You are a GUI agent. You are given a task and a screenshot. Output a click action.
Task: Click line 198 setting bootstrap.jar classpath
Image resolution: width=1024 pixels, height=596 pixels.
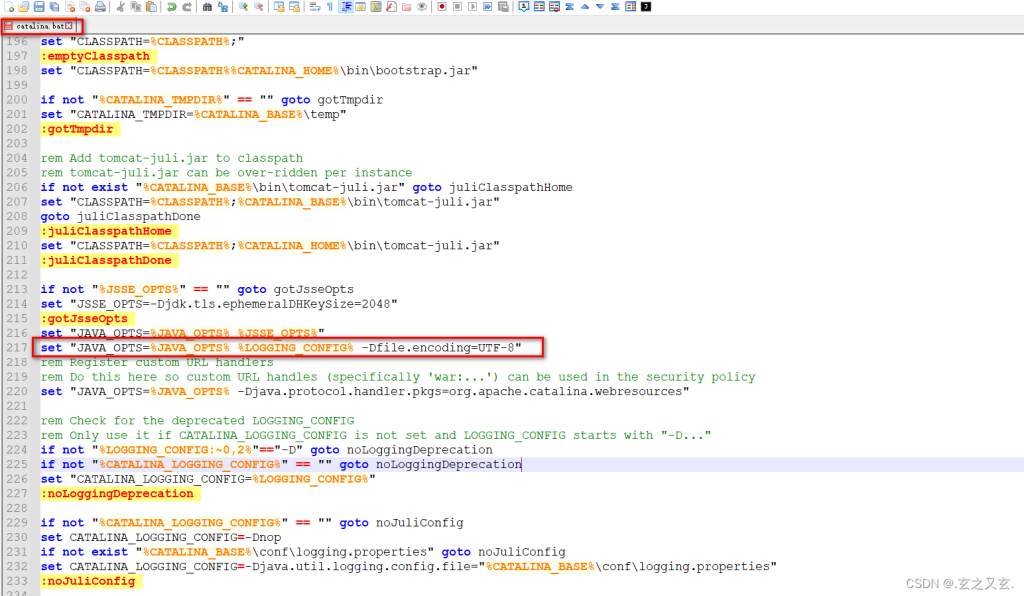click(259, 71)
